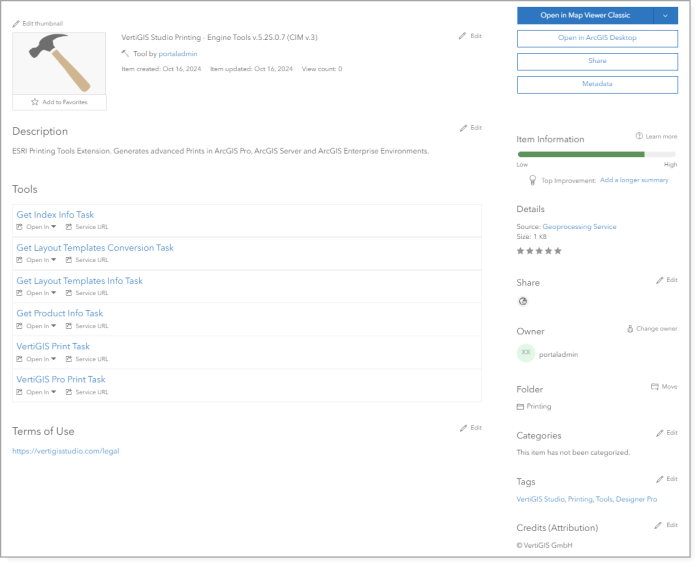Edit the Categories section
Viewport: 700px width, 567px height.
667,433
